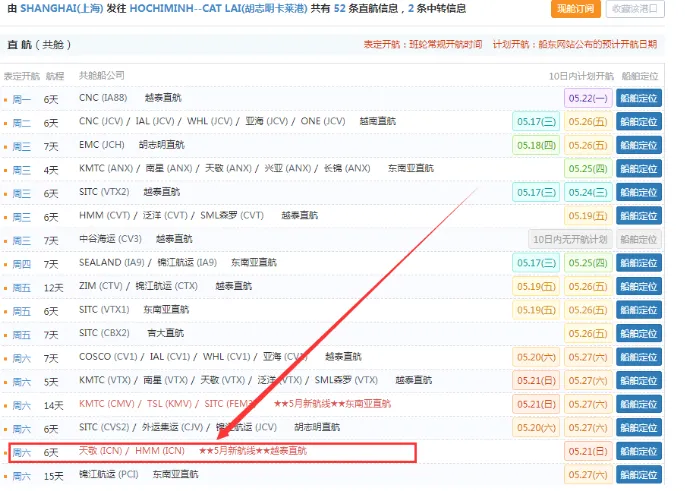The image size is (685, 491).
Task: Select 05.26(五) date in the SITC (VTX1) row
Action: [x=588, y=311]
